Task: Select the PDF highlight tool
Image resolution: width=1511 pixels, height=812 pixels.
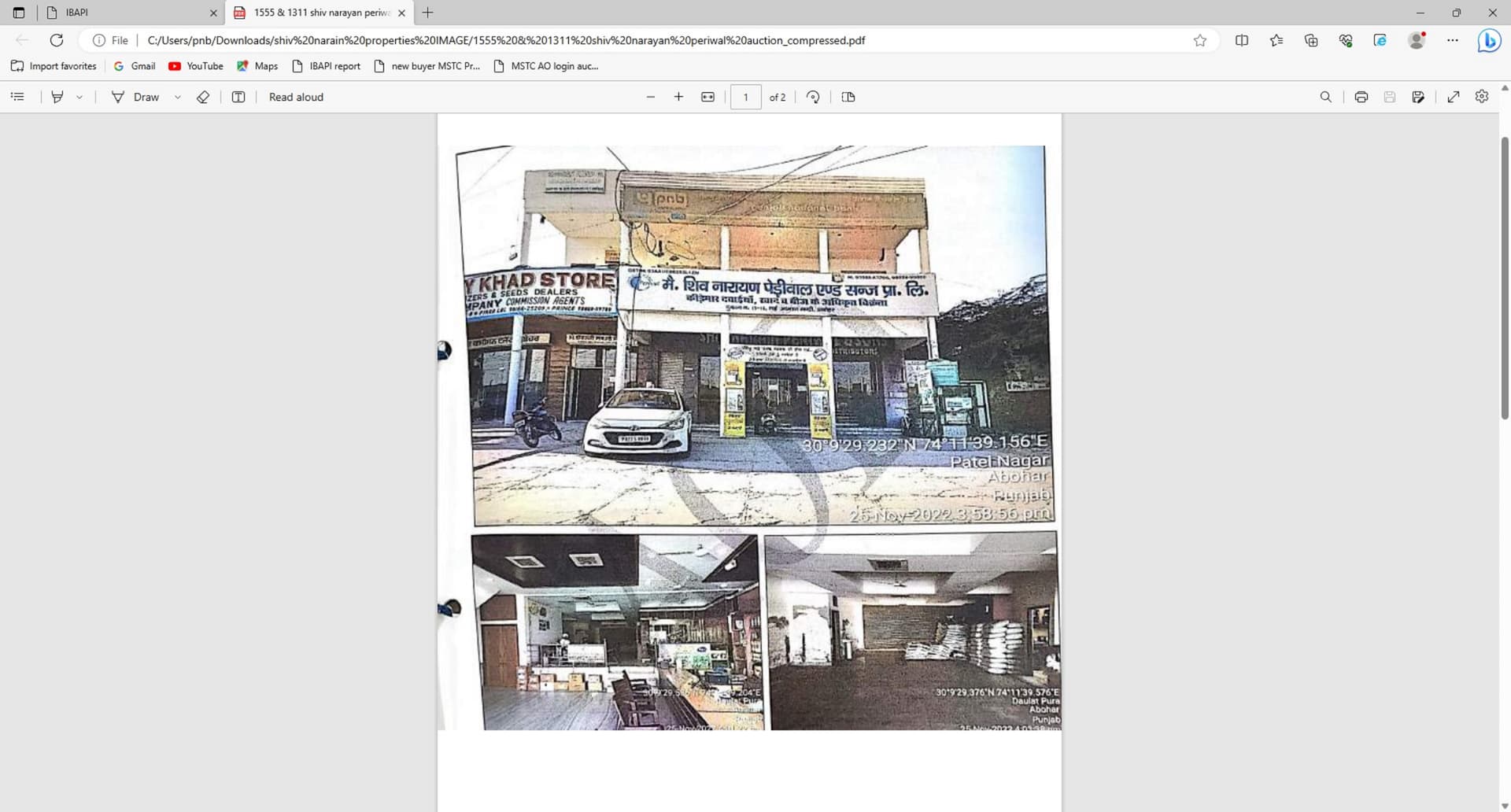Action: pyautogui.click(x=57, y=97)
